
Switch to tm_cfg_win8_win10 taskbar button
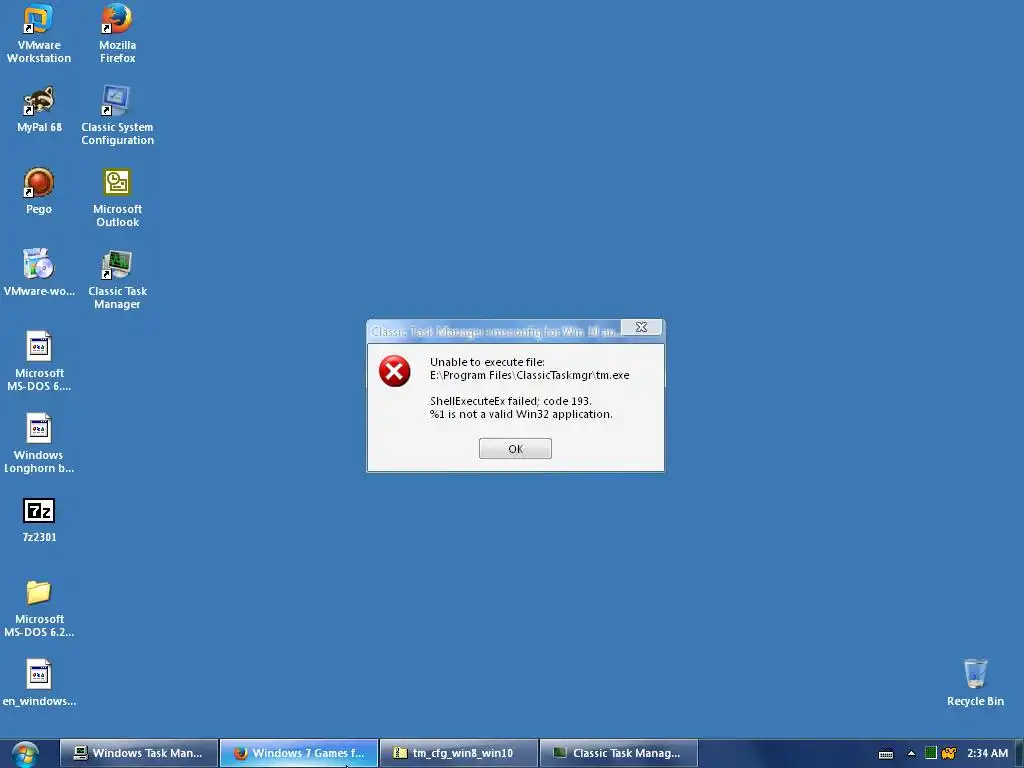(459, 753)
